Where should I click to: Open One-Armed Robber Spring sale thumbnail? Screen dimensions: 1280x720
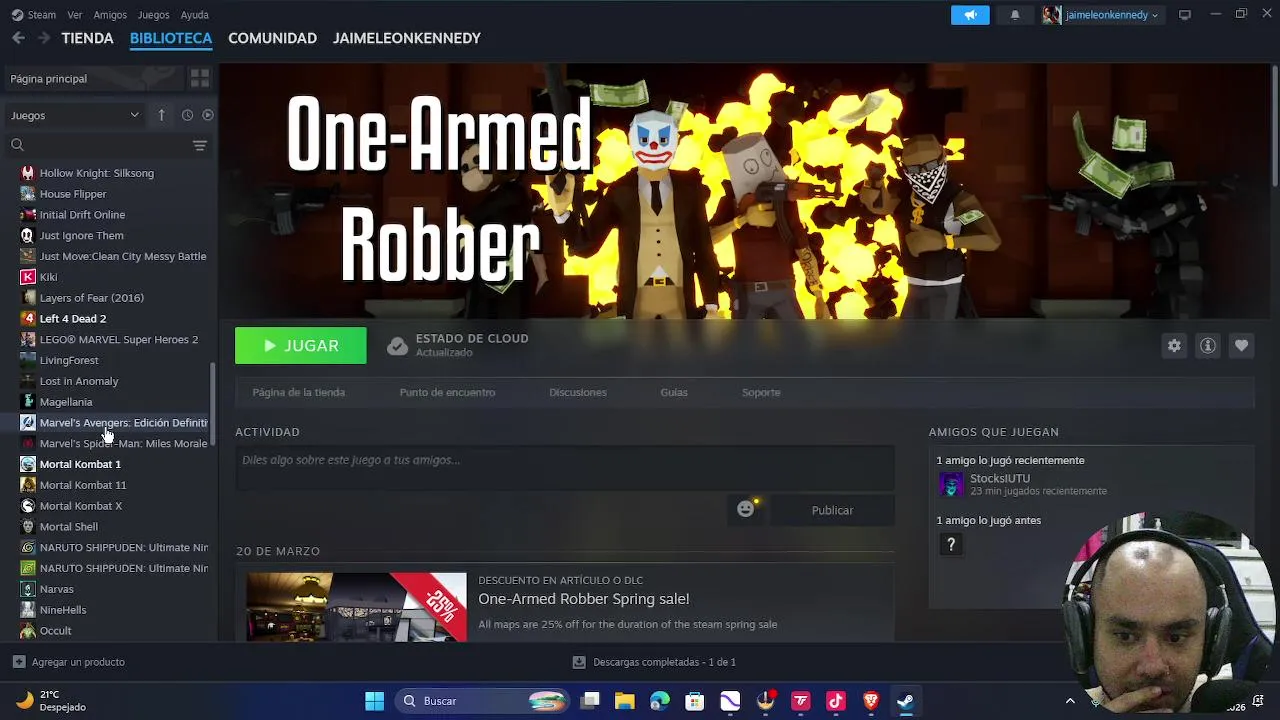click(356, 607)
